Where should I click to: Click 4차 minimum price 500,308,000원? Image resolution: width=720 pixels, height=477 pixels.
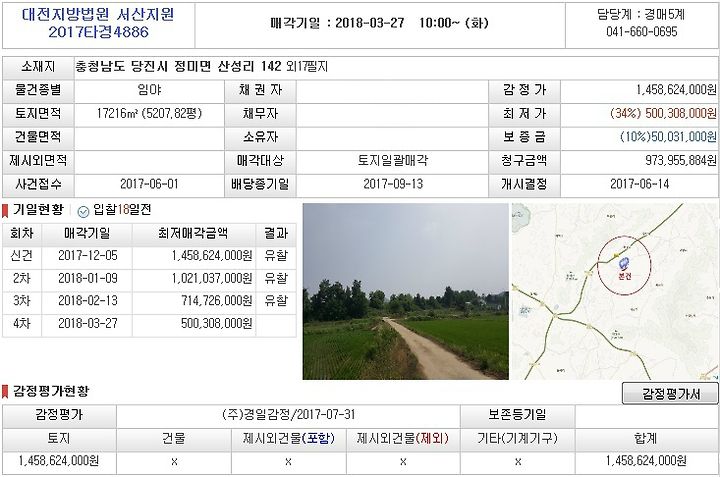pyautogui.click(x=217, y=323)
